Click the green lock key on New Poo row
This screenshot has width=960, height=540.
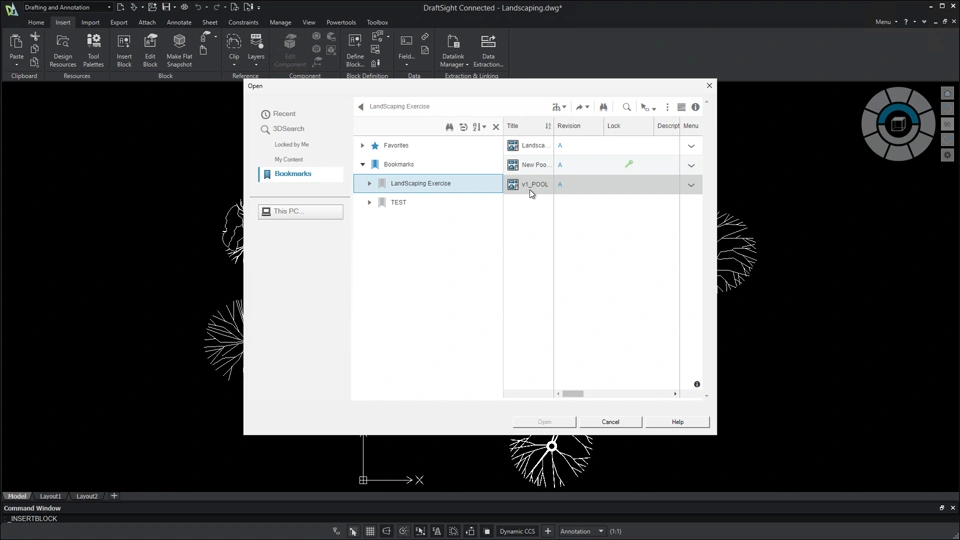[629, 164]
